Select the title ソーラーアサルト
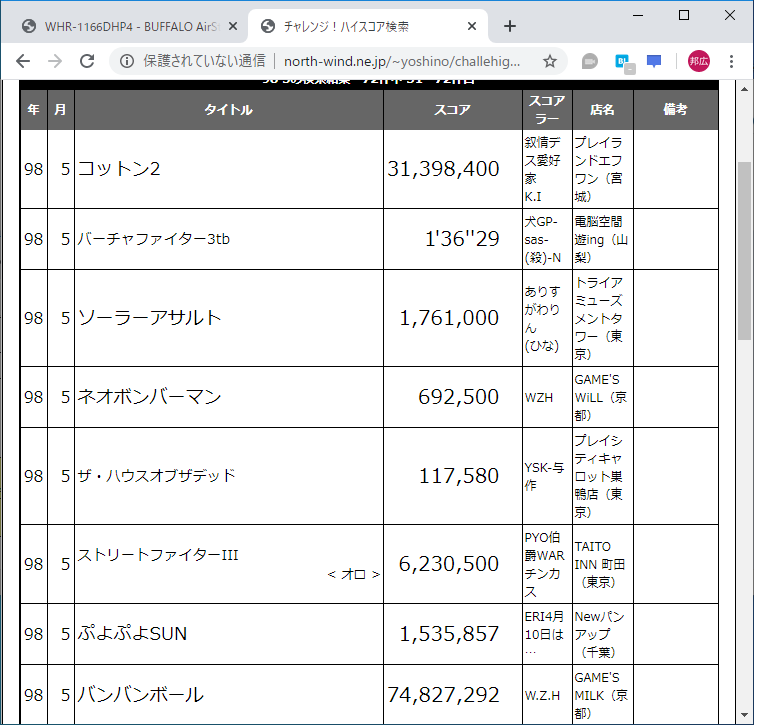780x725 pixels. (x=150, y=317)
